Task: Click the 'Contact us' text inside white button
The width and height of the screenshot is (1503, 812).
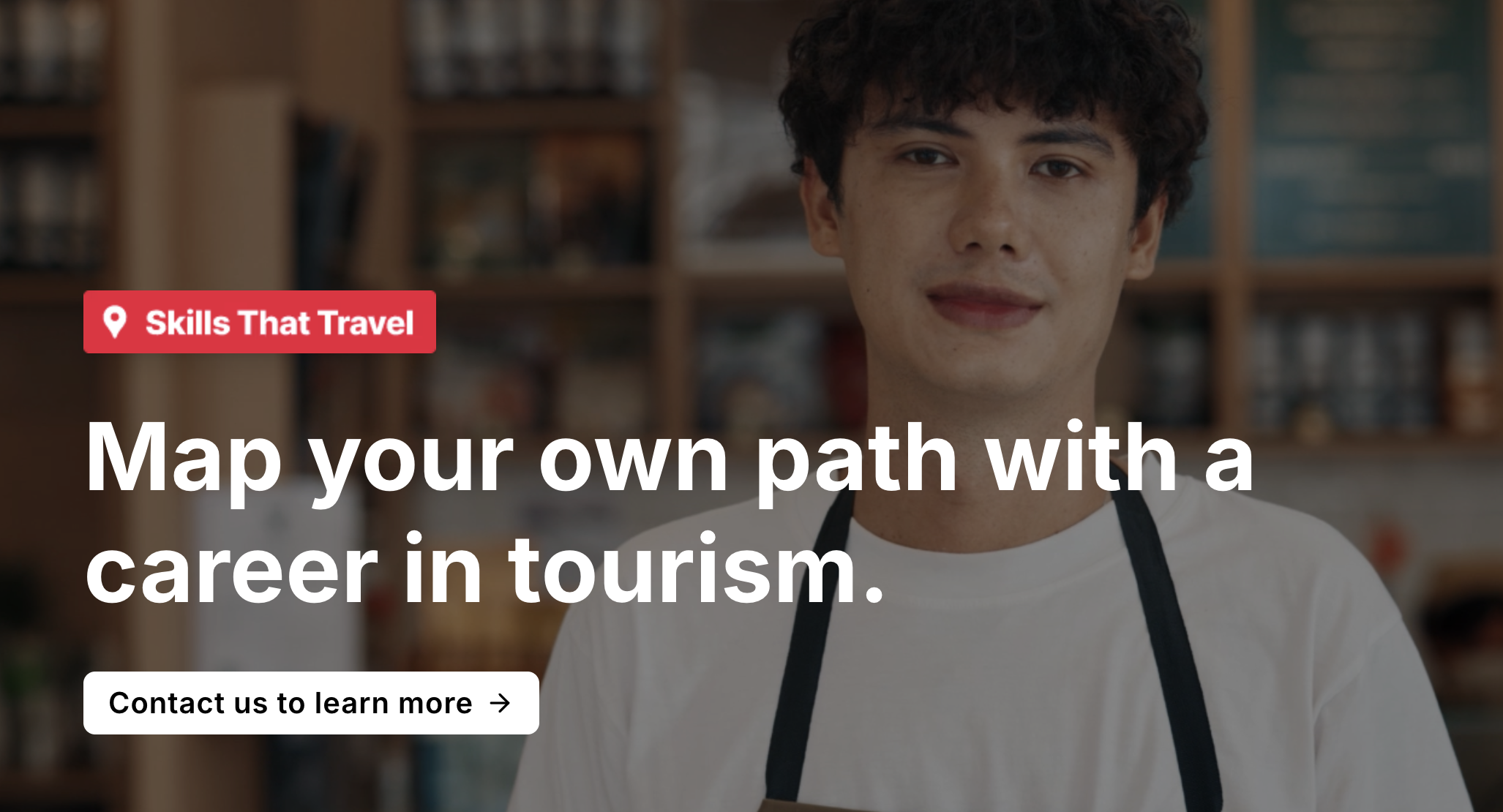Action: (188, 703)
